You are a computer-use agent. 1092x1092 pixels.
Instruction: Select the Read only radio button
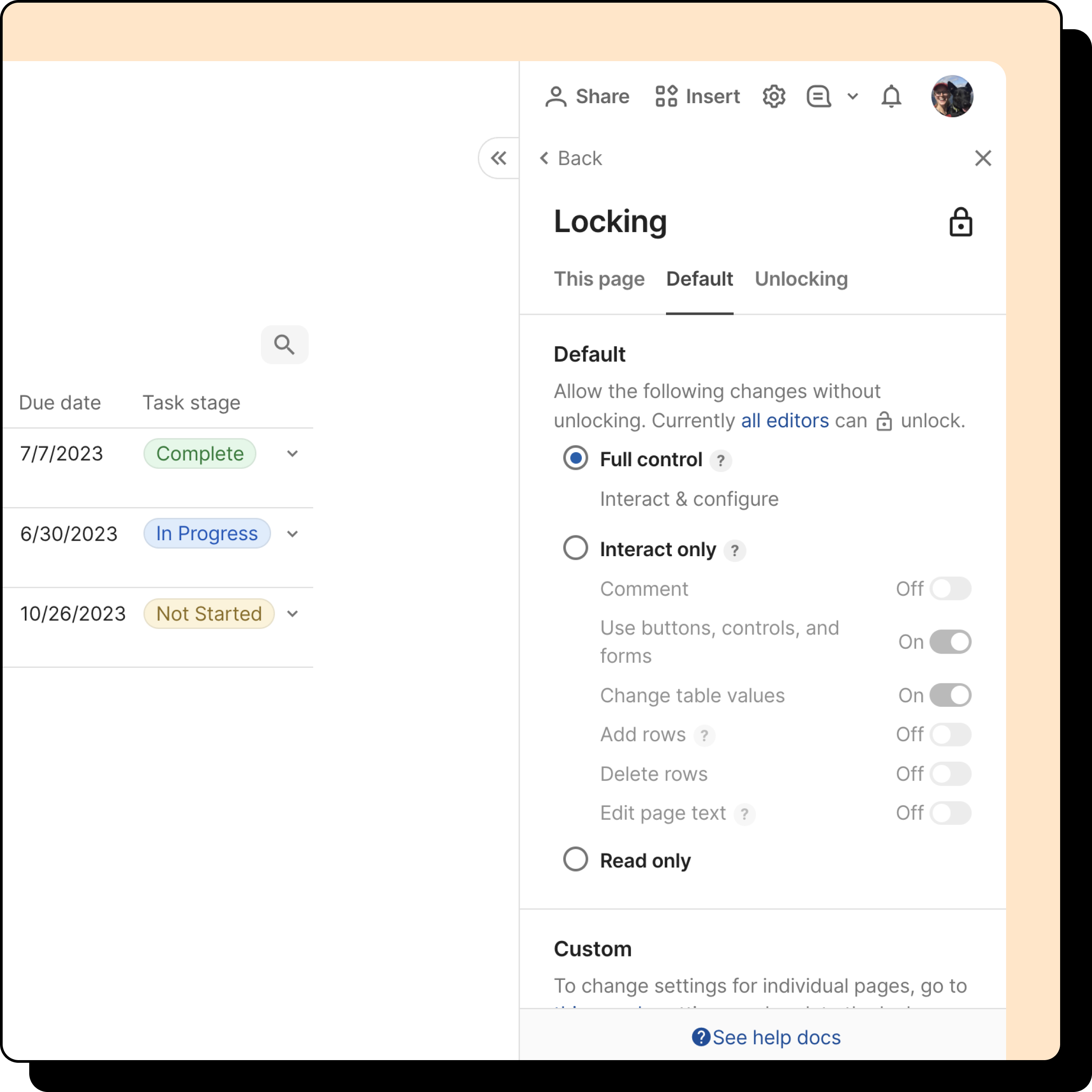click(x=575, y=859)
